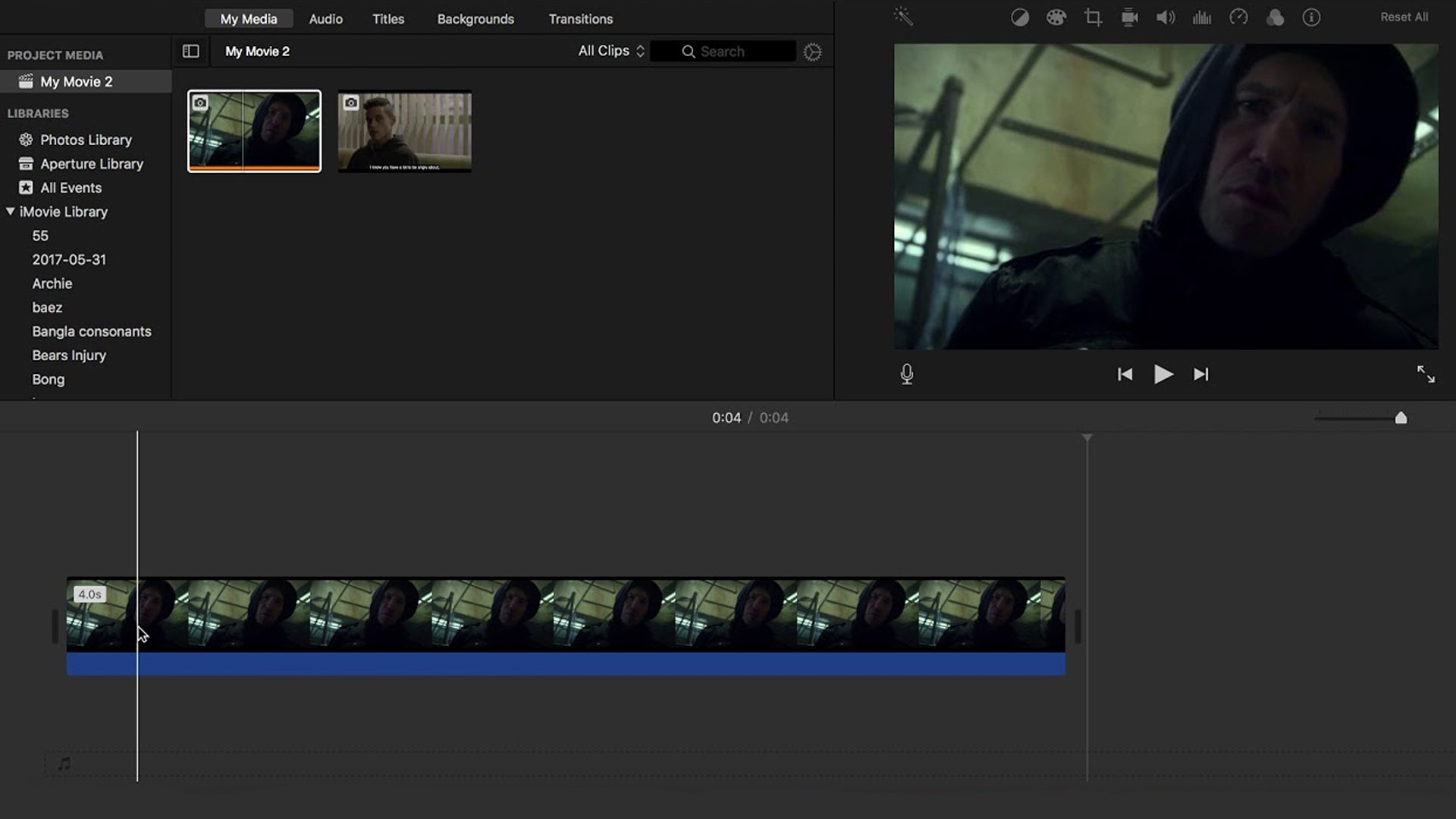Play the movie in viewer
This screenshot has height=819, width=1456.
pos(1163,374)
